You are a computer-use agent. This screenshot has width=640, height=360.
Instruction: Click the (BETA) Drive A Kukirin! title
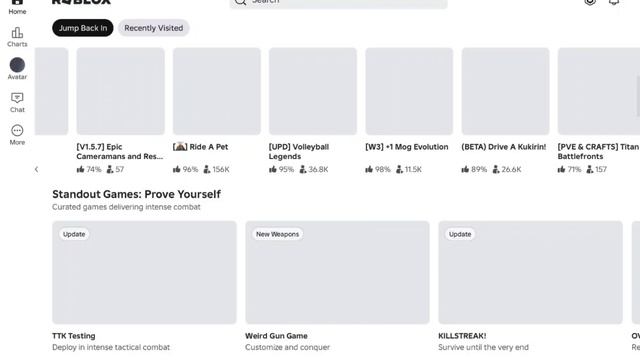click(504, 147)
